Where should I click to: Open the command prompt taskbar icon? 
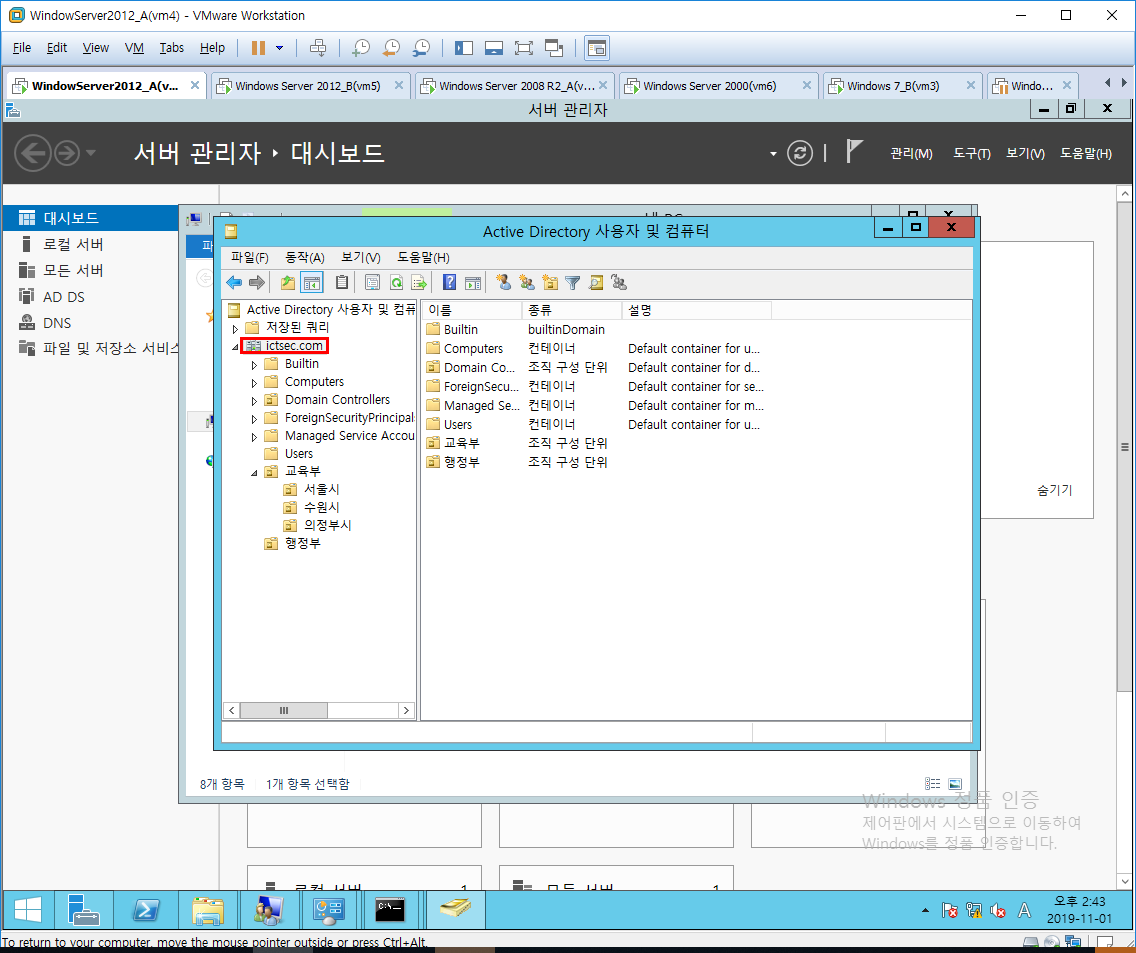(x=390, y=910)
